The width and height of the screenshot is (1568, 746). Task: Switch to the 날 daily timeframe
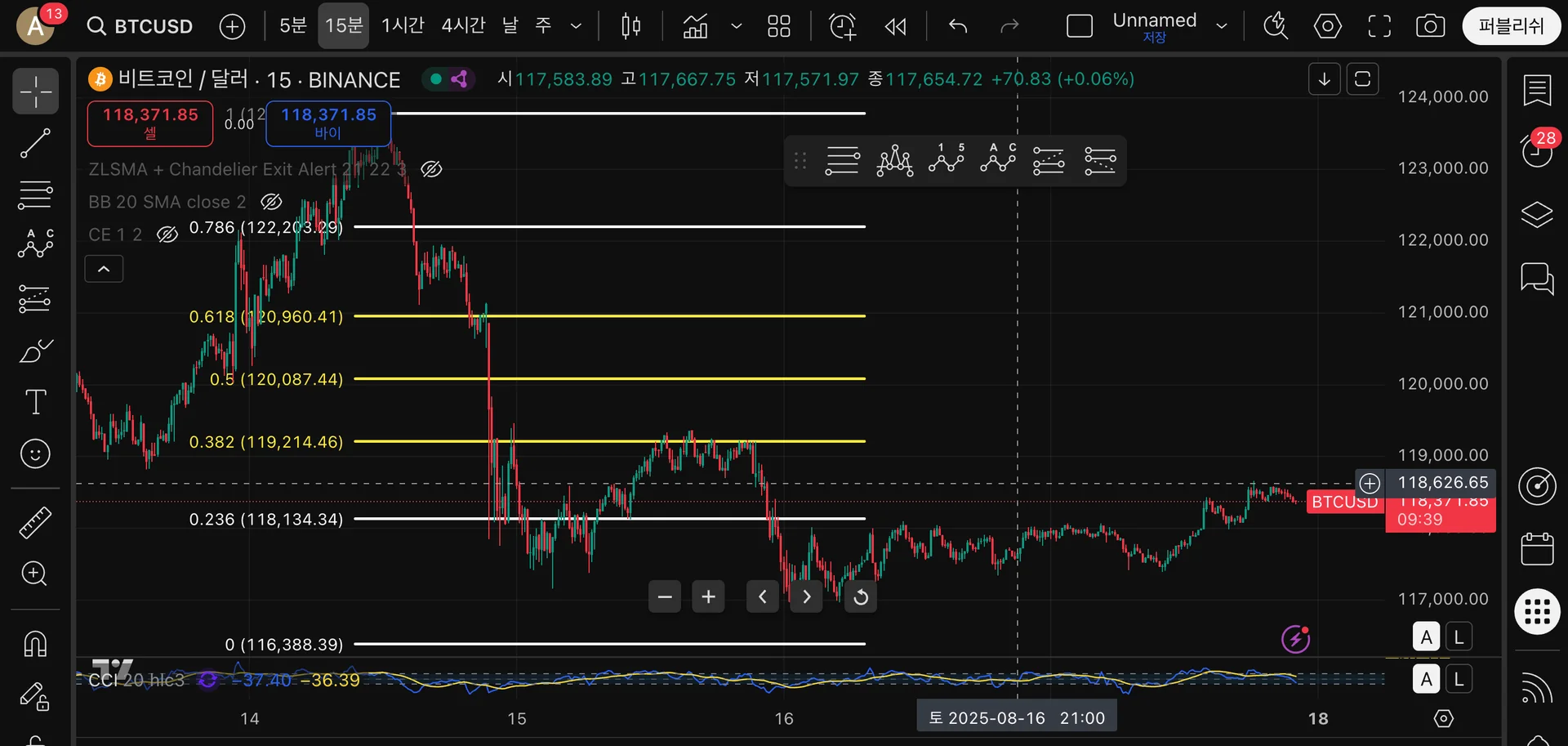click(510, 26)
